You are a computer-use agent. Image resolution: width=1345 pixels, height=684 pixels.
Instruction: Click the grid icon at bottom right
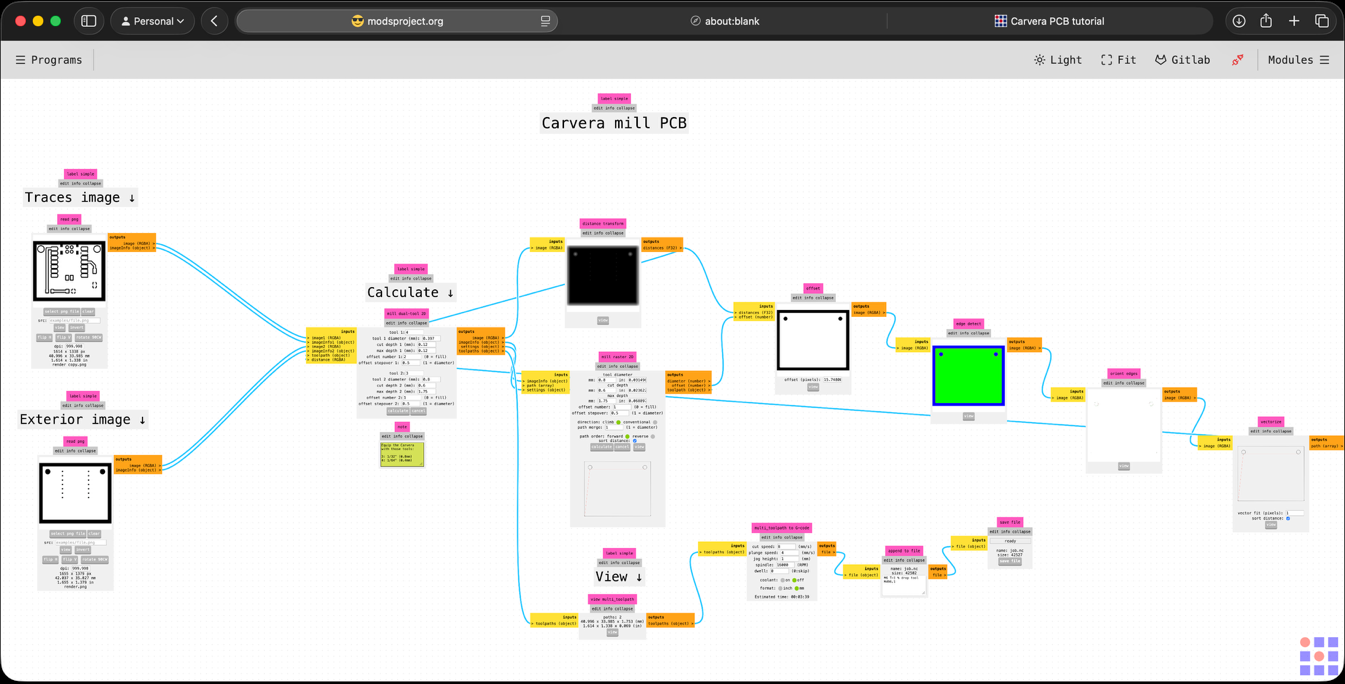click(x=1319, y=656)
